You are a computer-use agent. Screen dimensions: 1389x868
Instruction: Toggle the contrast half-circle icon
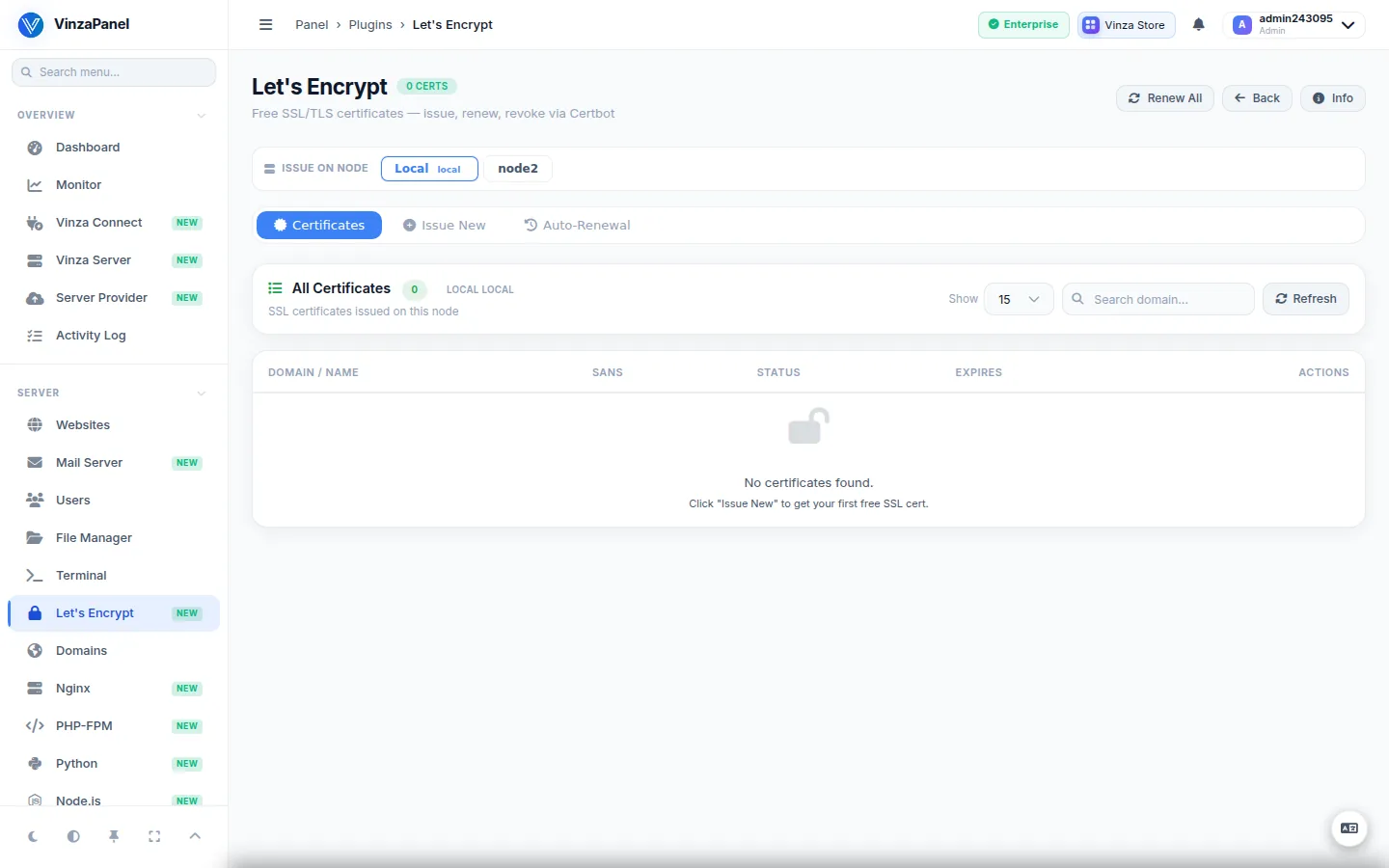pos(73,837)
